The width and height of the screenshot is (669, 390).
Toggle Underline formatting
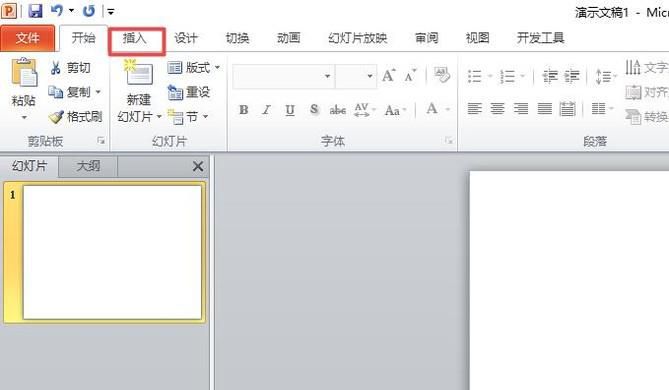290,110
